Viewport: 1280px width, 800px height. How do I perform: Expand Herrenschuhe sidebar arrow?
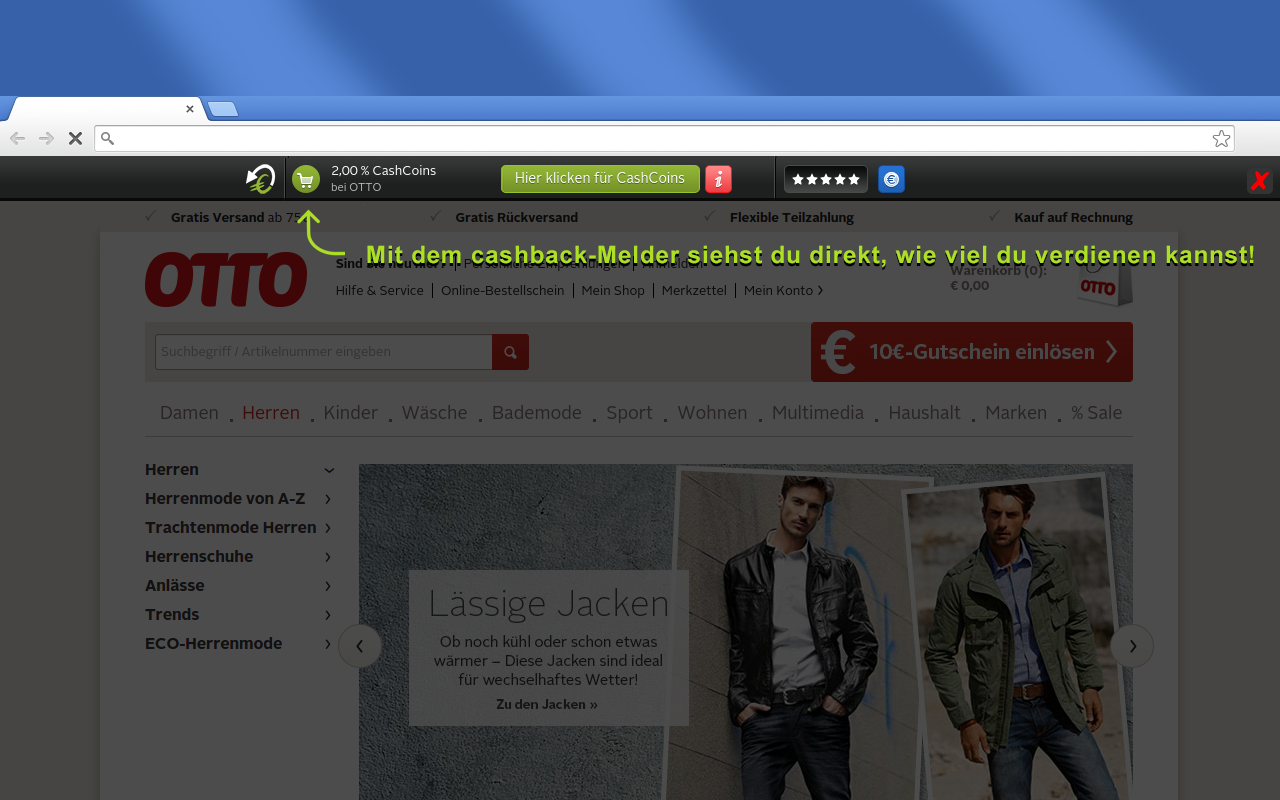[328, 557]
